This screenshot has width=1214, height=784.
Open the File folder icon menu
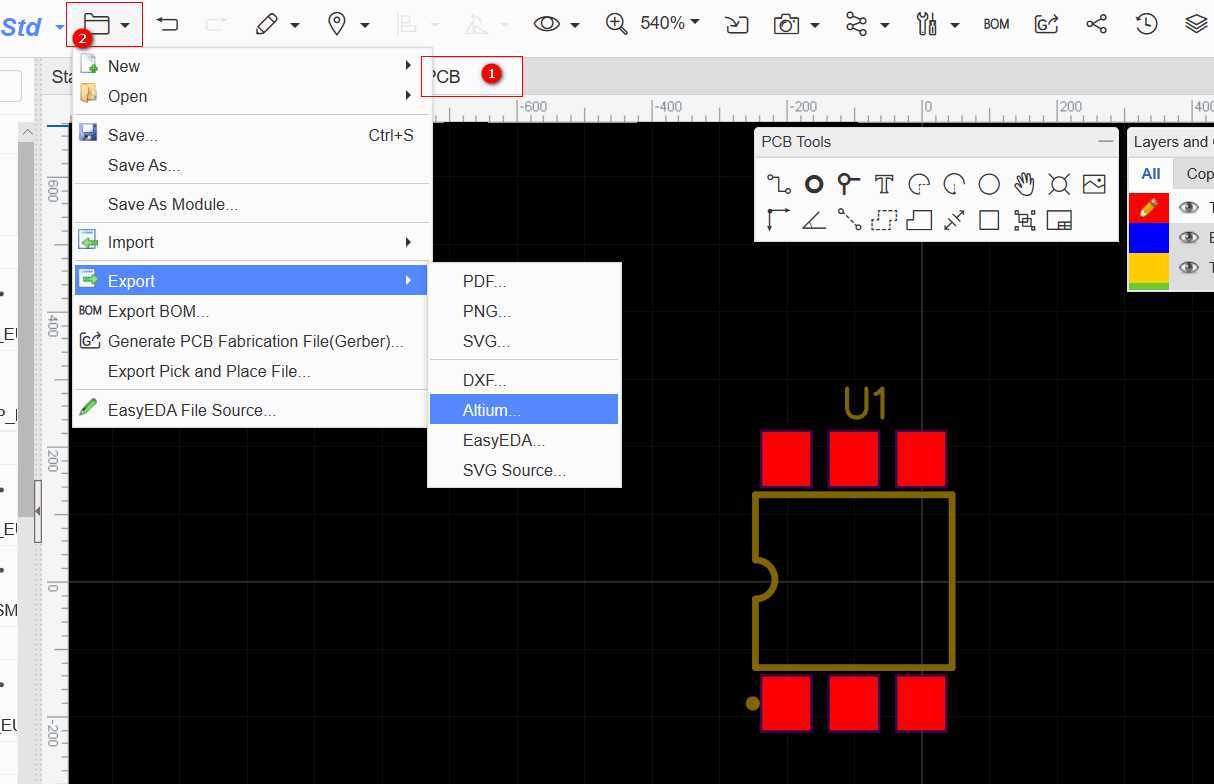point(96,24)
